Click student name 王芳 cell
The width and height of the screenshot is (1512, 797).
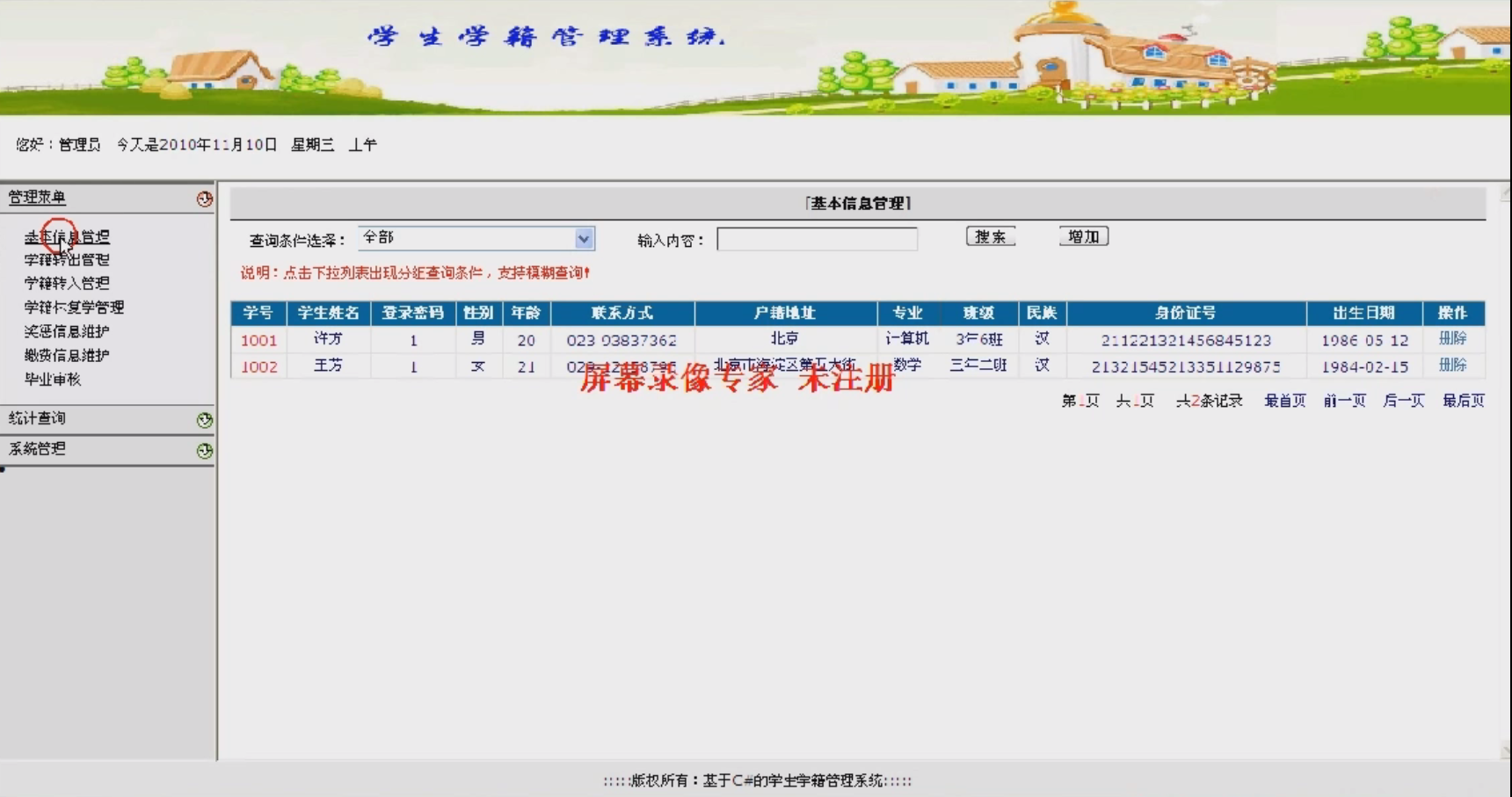coord(329,366)
